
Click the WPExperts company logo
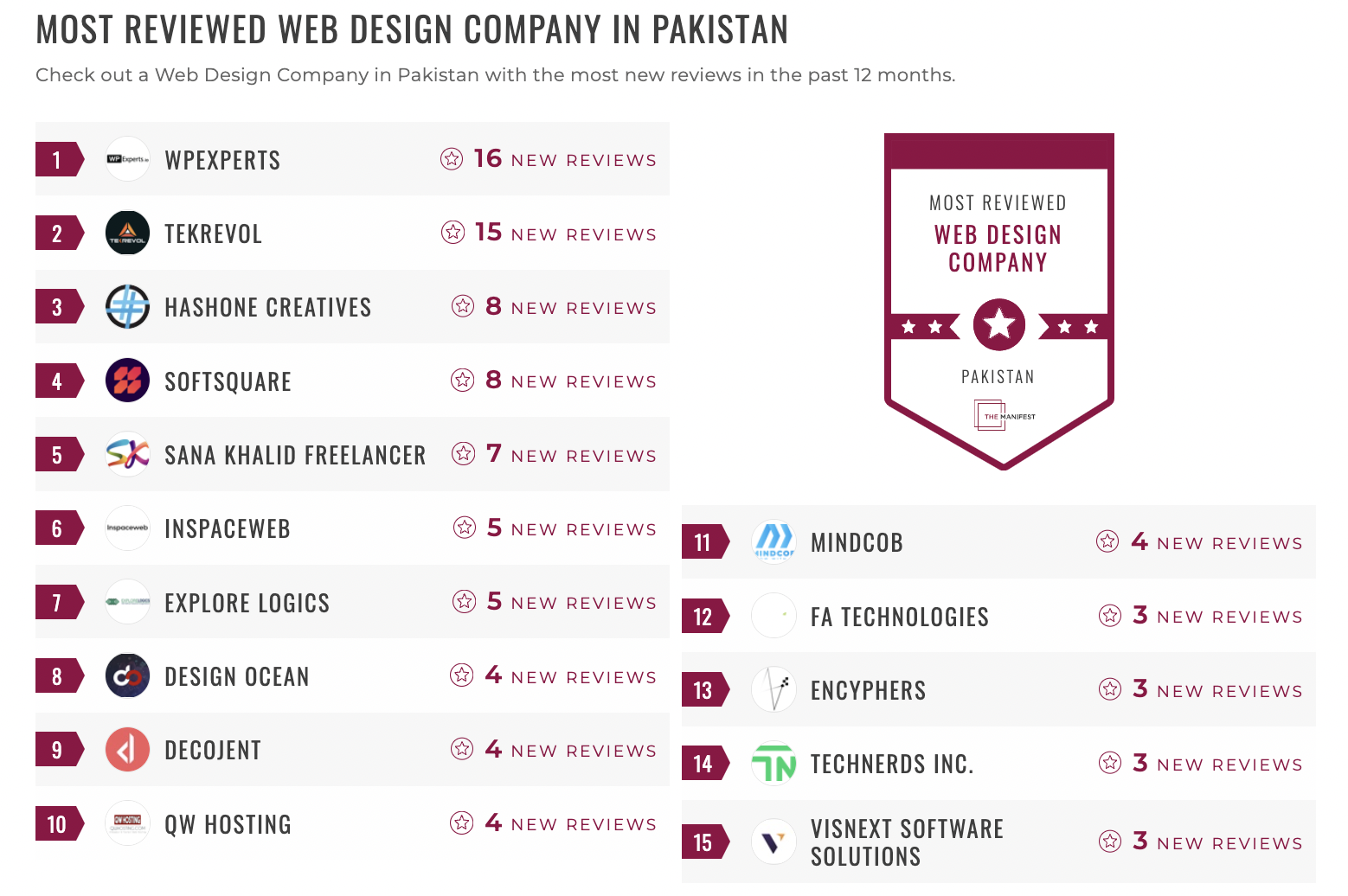[127, 159]
